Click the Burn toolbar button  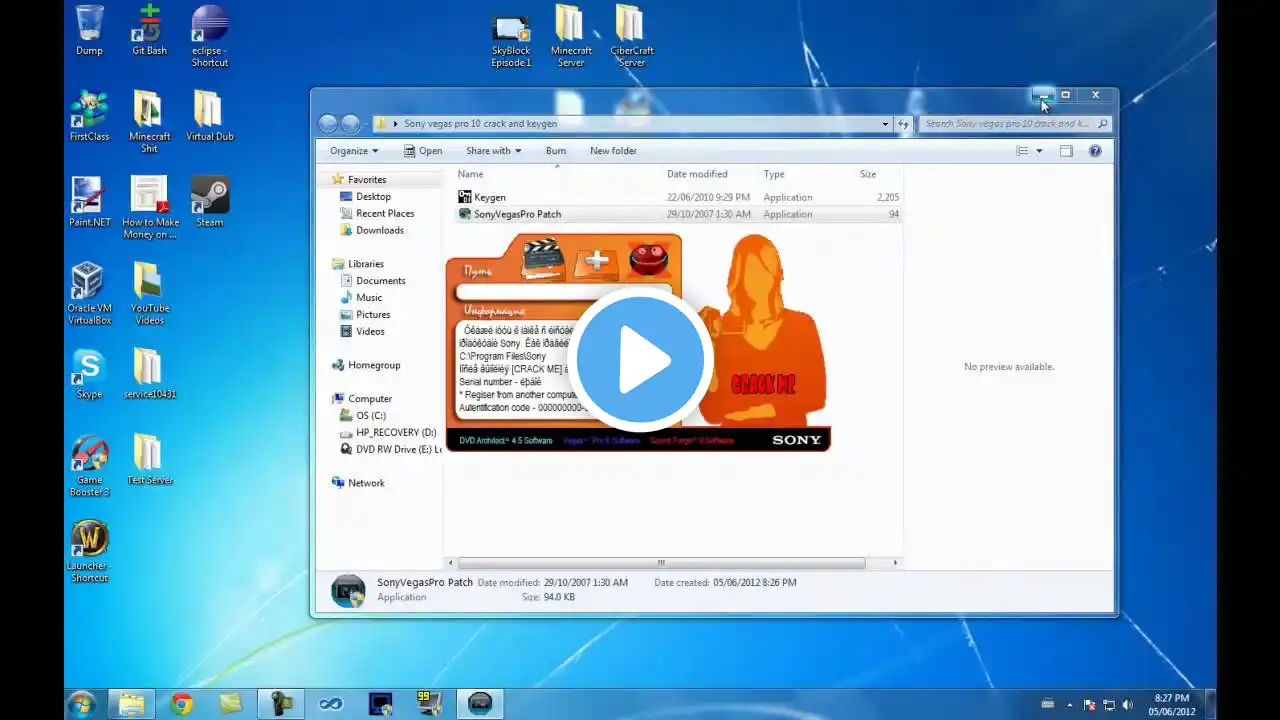(x=556, y=151)
